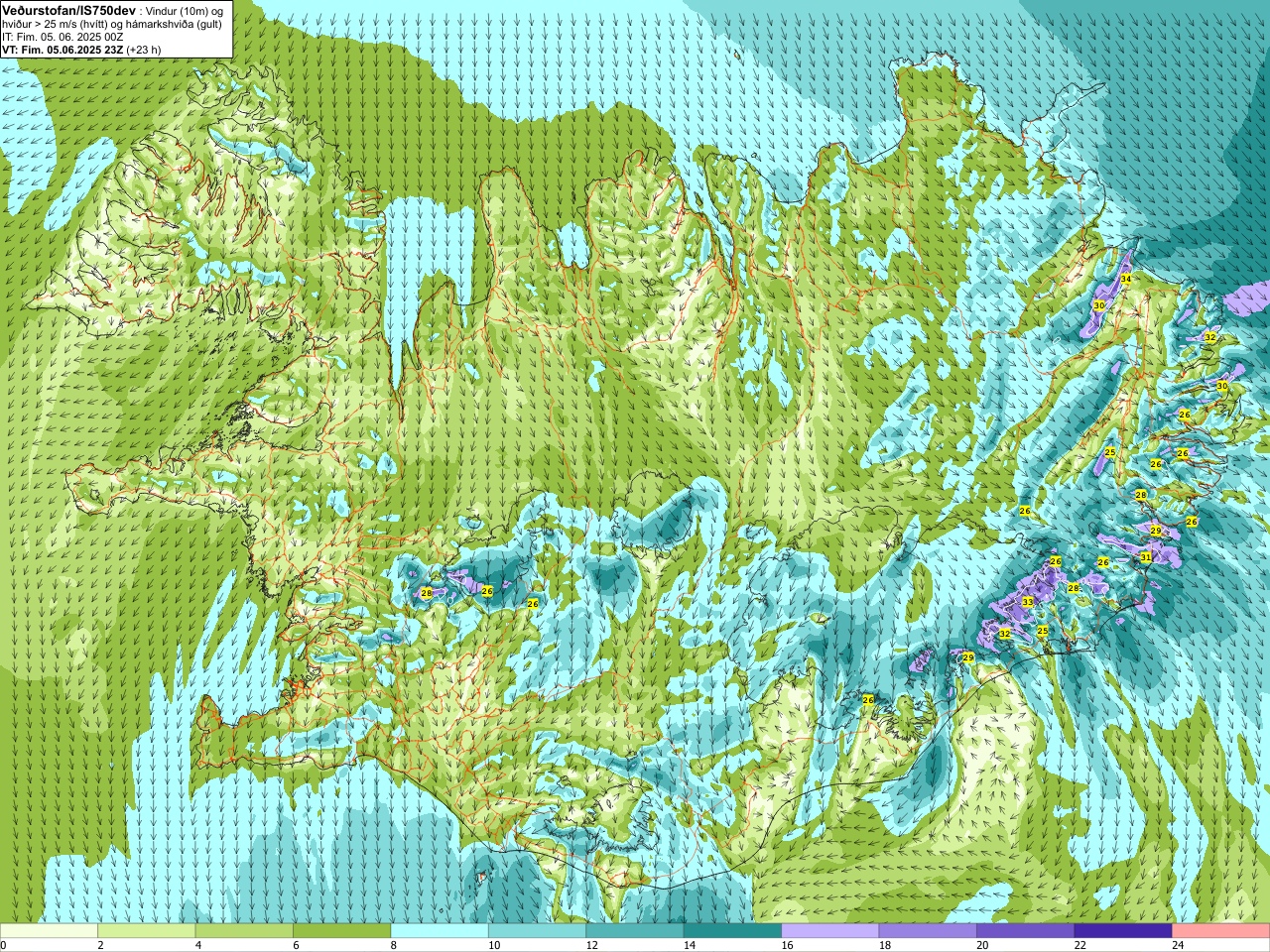
Task: Click the 'VT: Fim. 05.06.2025 23Z' valid time
Action: 63,50
